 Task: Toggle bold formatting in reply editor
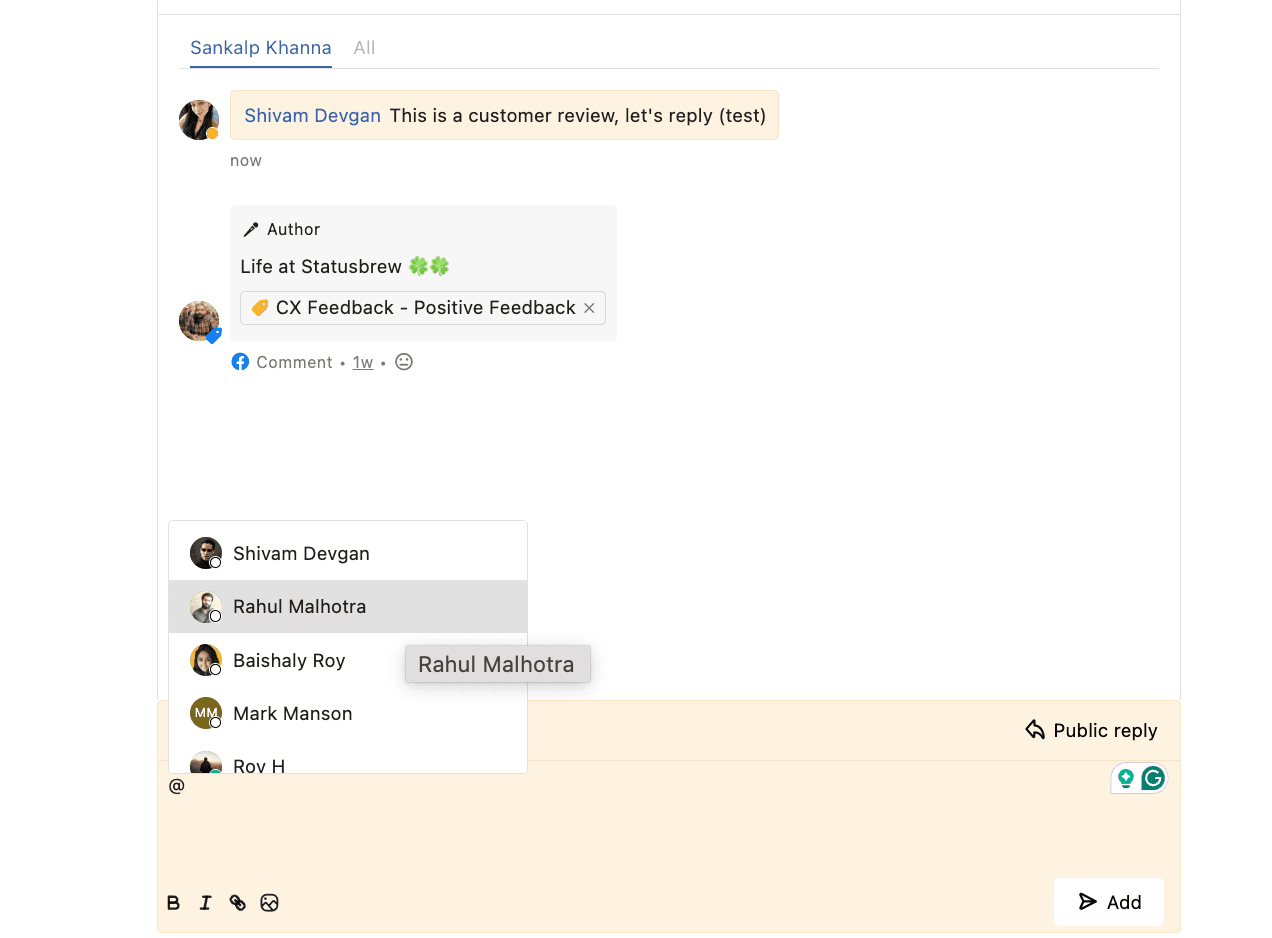[173, 903]
